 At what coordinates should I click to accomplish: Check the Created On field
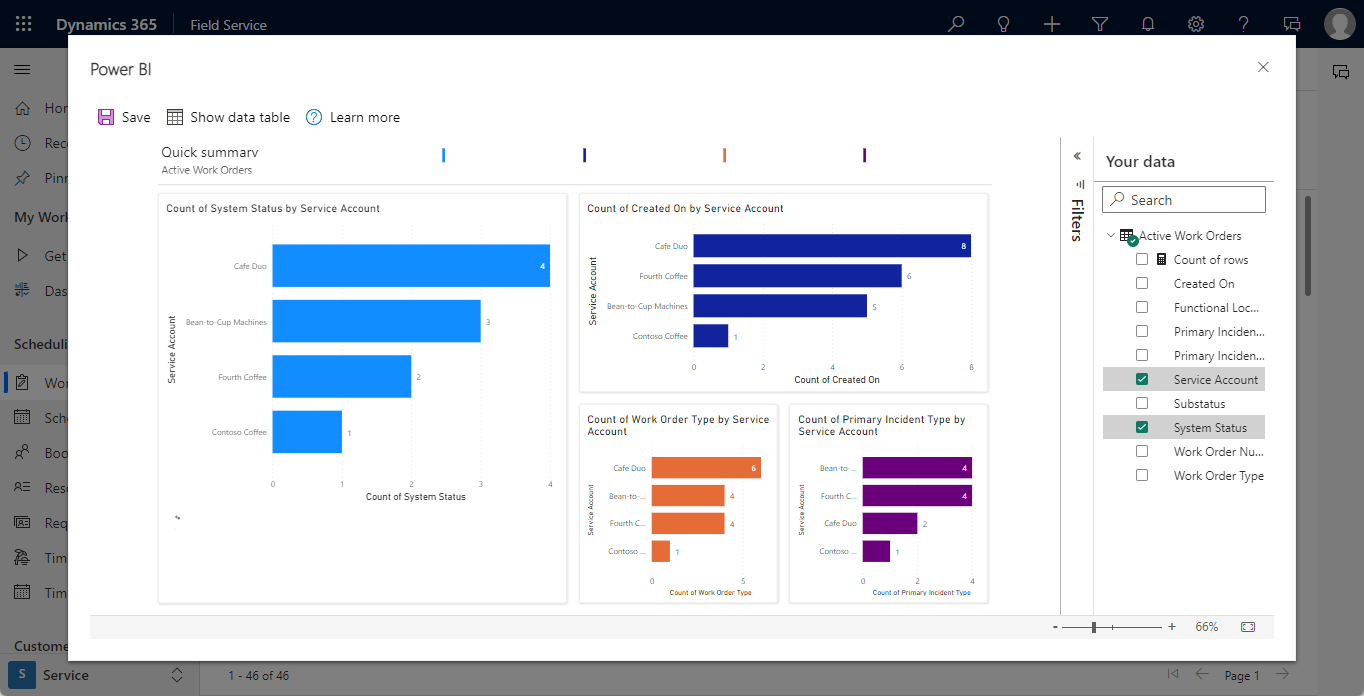tap(1142, 284)
